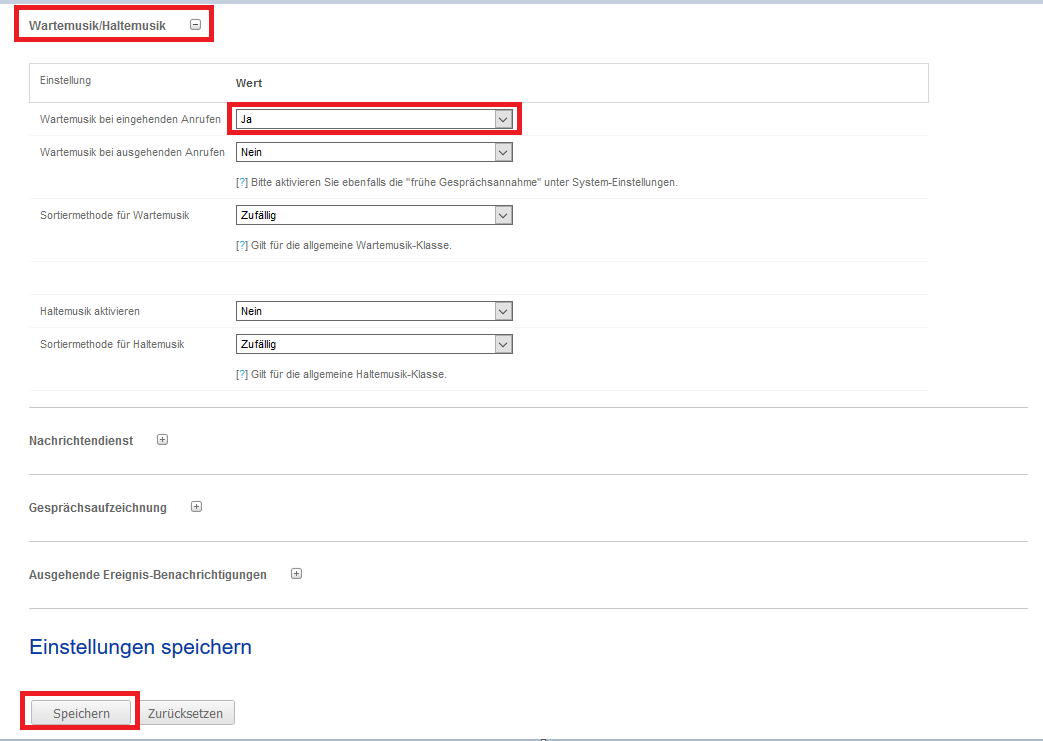1043x741 pixels.
Task: Expand Gesprächsaufzeichnung using its plus icon
Action: point(196,507)
